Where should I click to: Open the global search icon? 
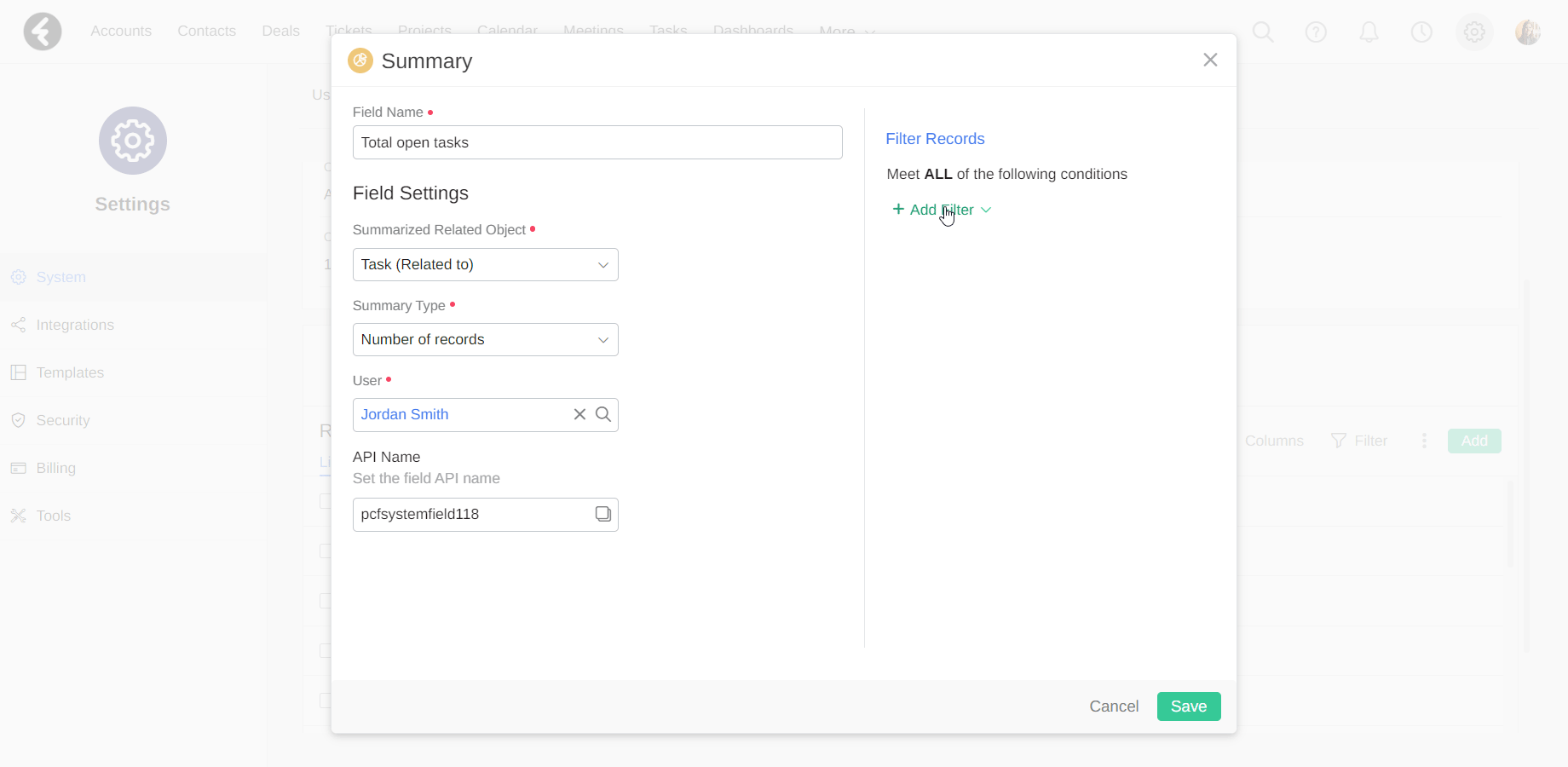[1263, 32]
